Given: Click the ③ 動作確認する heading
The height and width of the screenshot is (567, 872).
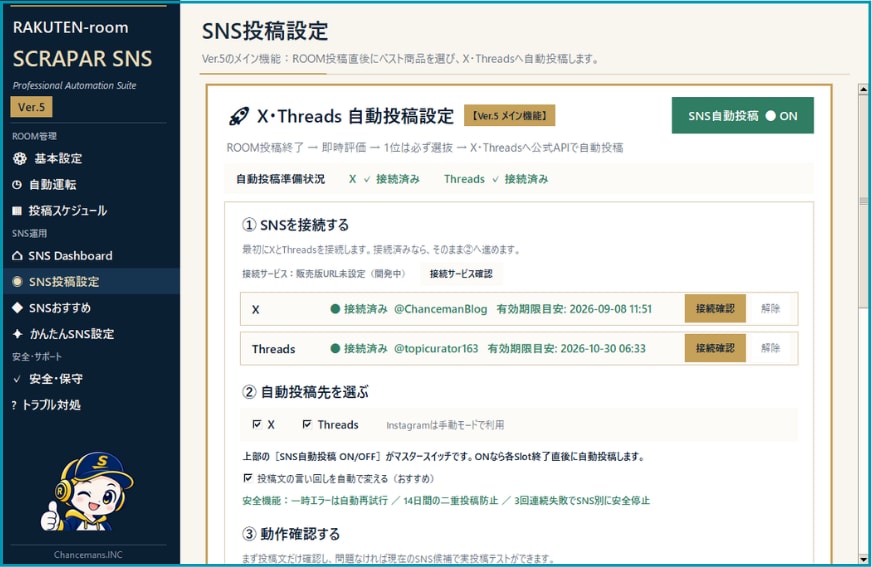Looking at the screenshot, I should pos(291,534).
